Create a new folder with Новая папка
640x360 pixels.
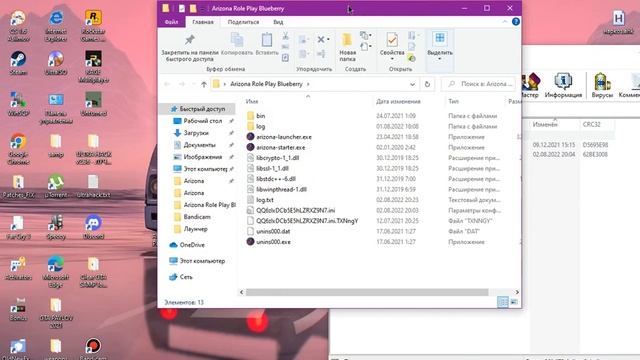pos(347,47)
